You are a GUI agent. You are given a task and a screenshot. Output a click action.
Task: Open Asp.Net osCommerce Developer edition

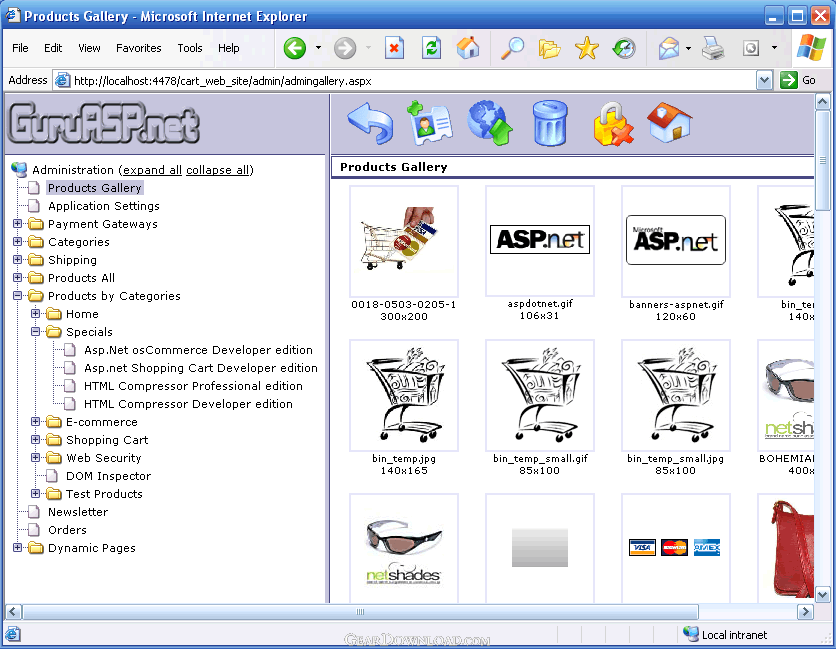click(x=198, y=350)
